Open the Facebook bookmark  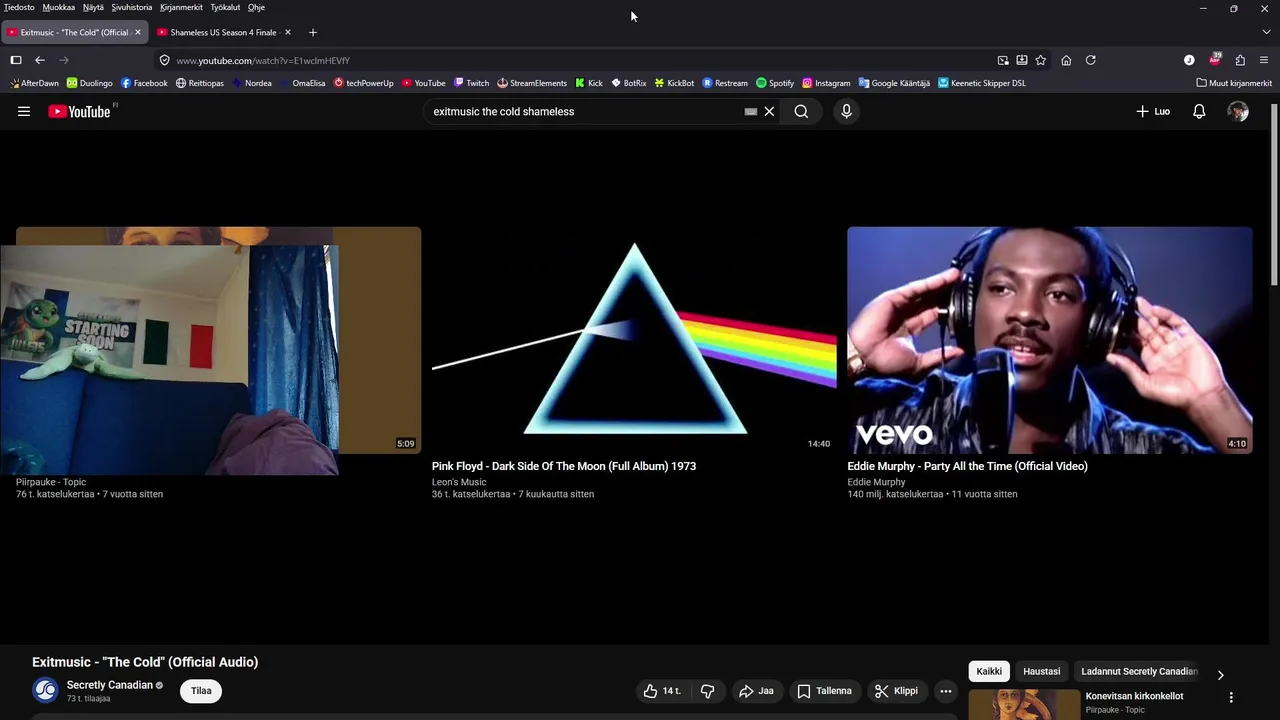click(x=144, y=83)
